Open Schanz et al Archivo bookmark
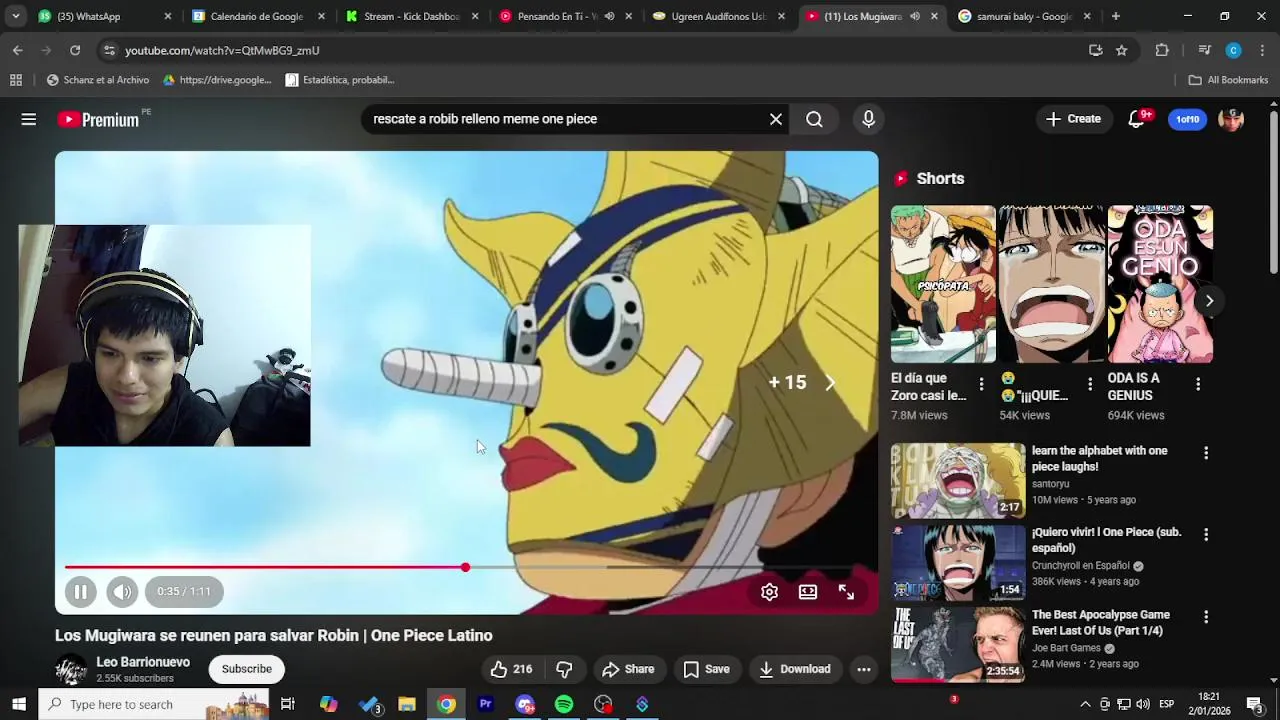Image resolution: width=1280 pixels, height=720 pixels. [97, 80]
